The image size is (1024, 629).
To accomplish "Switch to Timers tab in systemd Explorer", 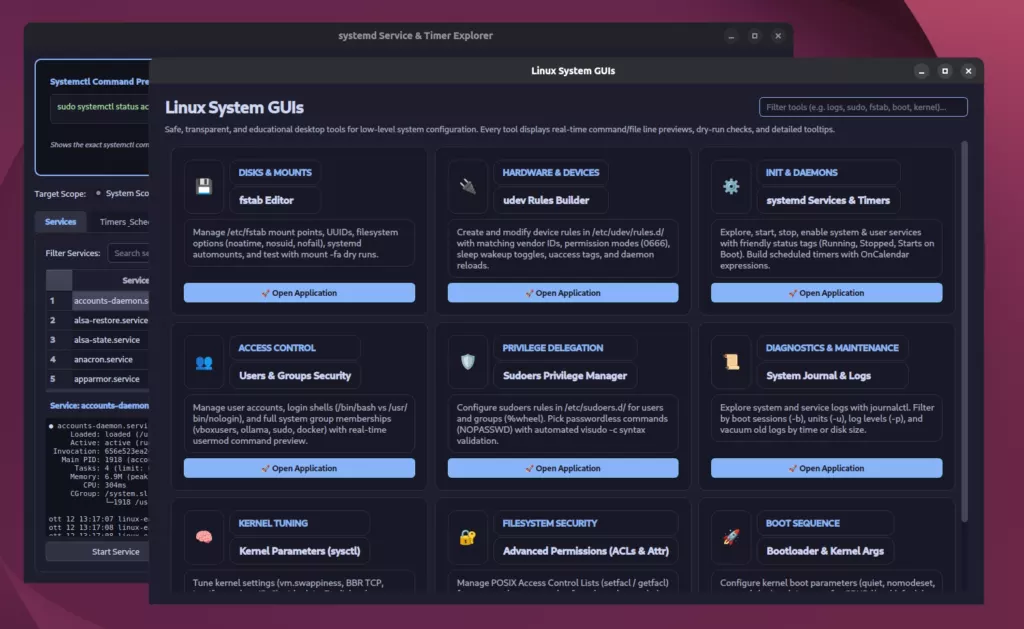I will coord(123,222).
